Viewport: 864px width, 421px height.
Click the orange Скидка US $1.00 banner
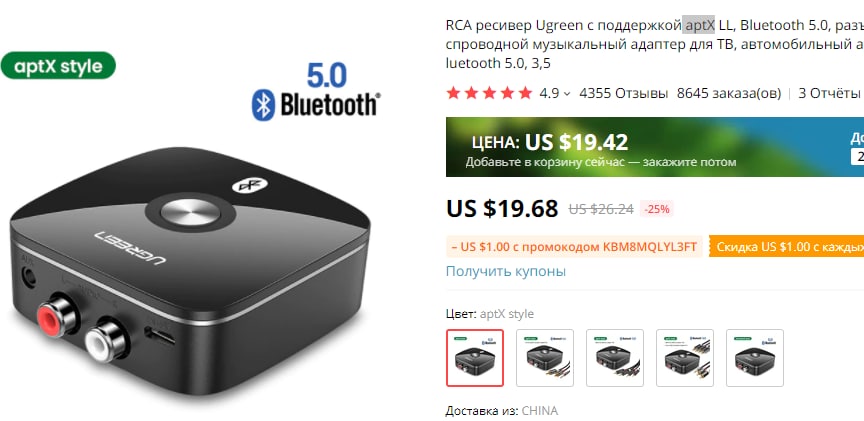[786, 246]
